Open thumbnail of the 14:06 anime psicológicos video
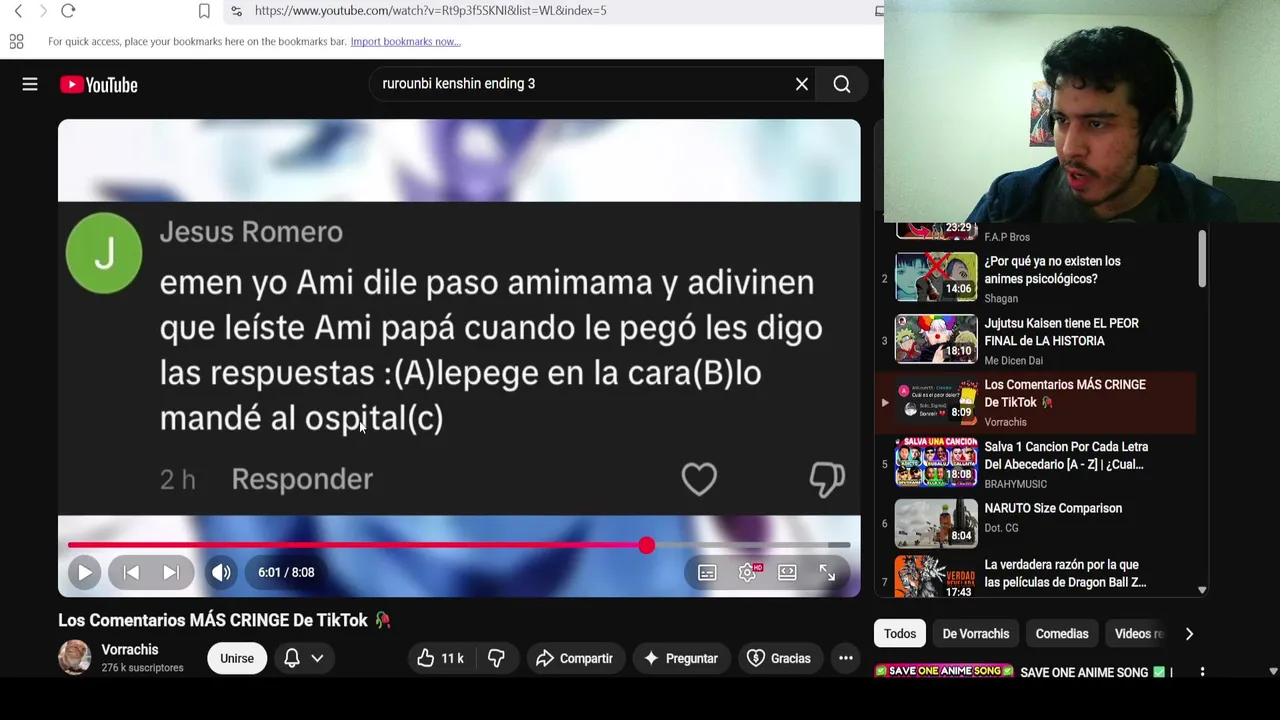The width and height of the screenshot is (1280, 720). (936, 277)
